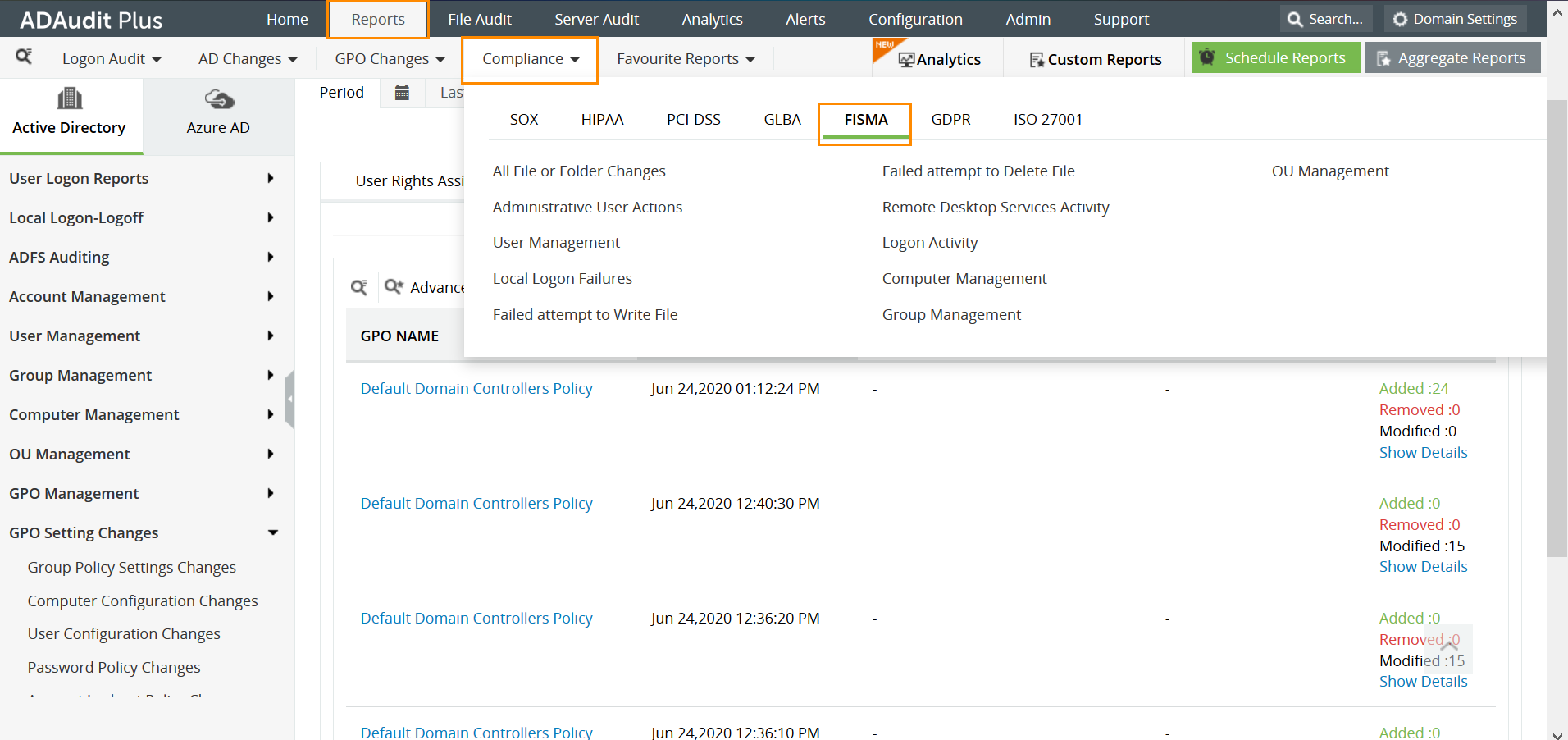This screenshot has height=740, width=1568.
Task: Select the Active Directory tab
Action: click(x=71, y=115)
